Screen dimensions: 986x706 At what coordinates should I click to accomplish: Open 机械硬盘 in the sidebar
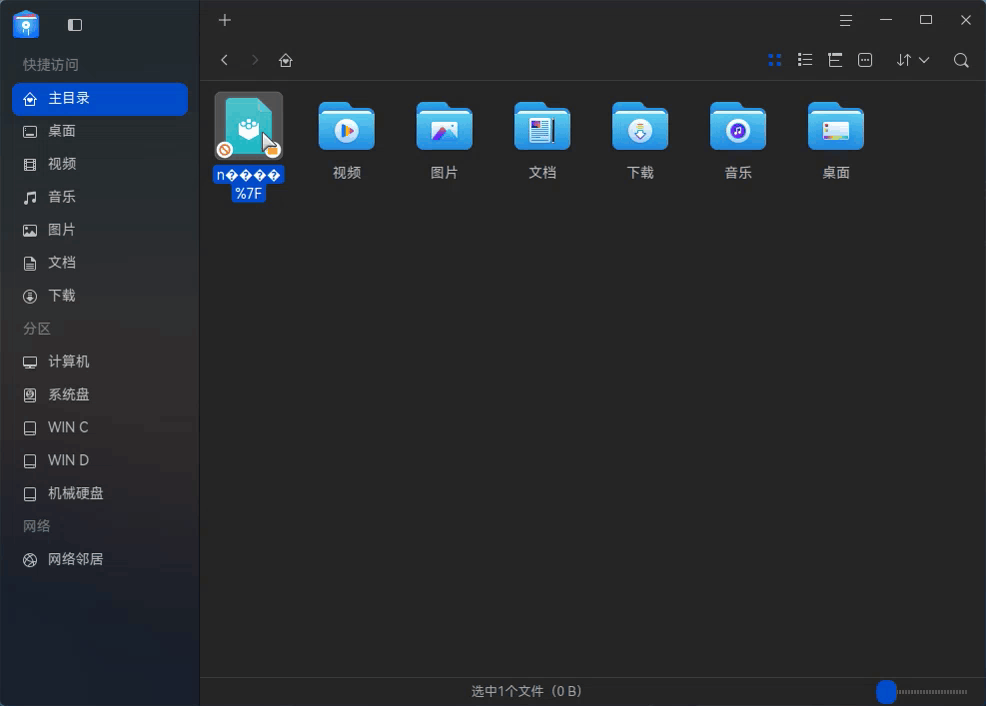click(x=100, y=494)
